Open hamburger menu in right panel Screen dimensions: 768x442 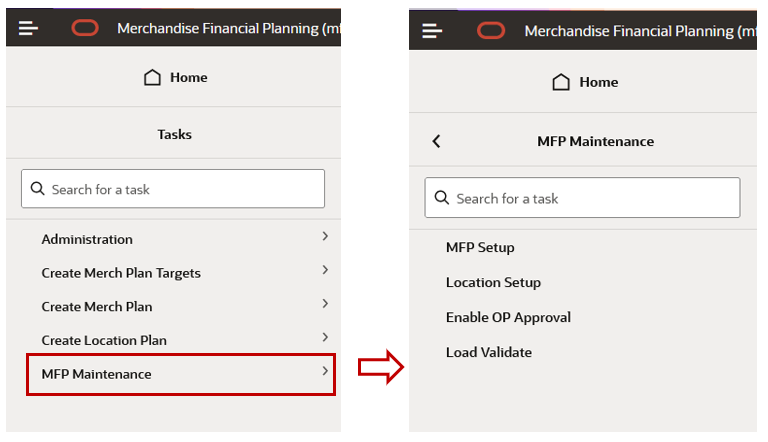432,30
